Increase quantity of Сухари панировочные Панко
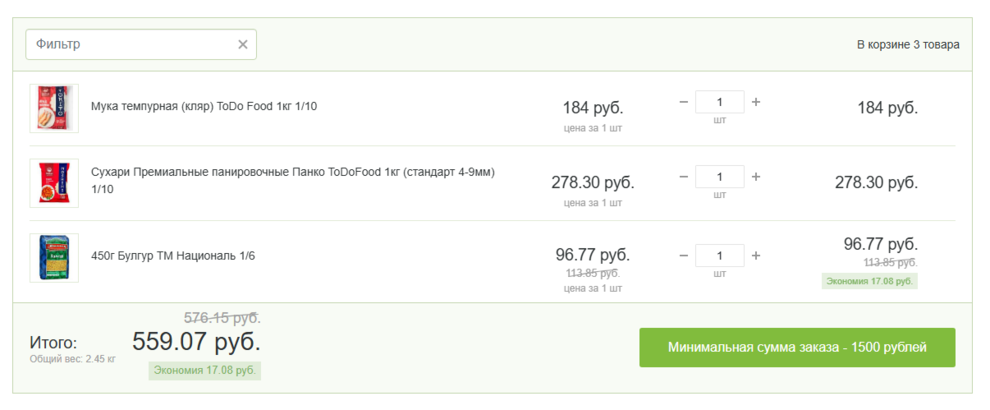This screenshot has width=990, height=410. click(x=756, y=177)
